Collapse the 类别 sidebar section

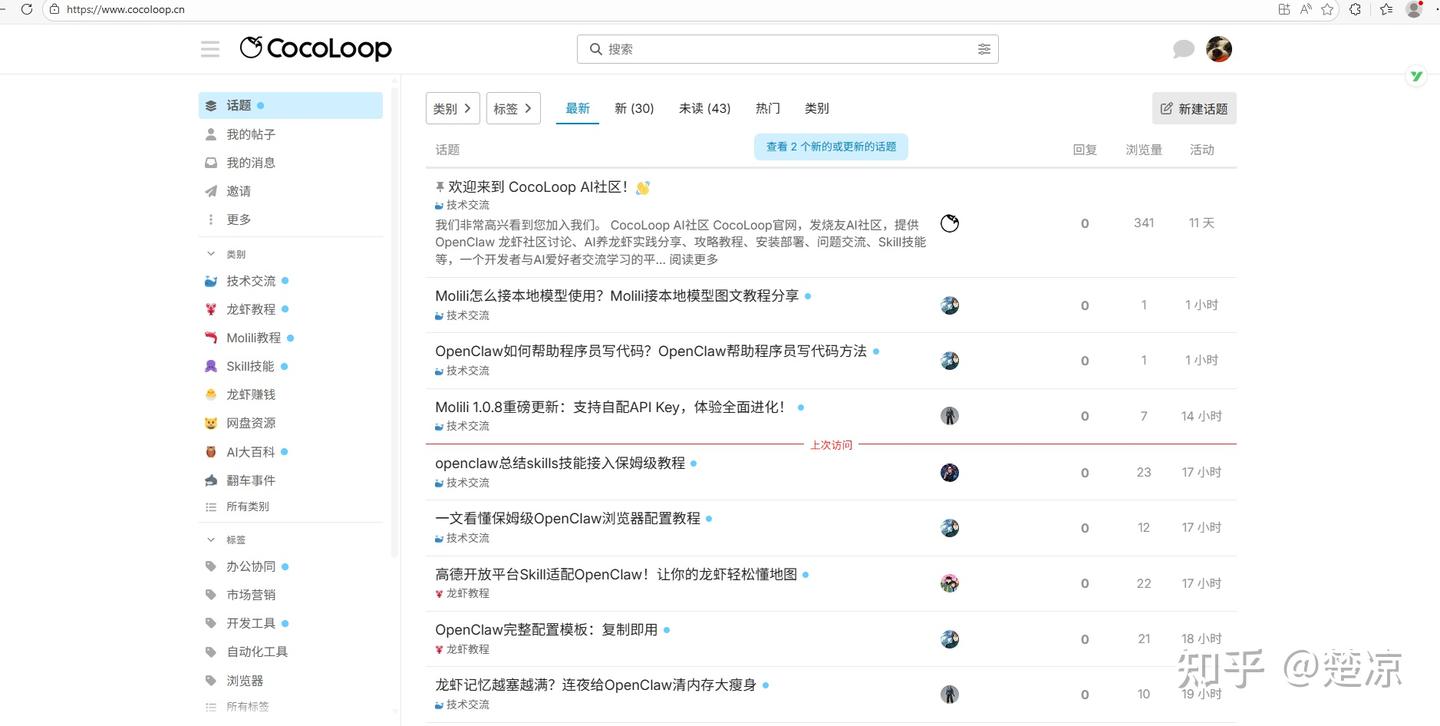point(226,254)
